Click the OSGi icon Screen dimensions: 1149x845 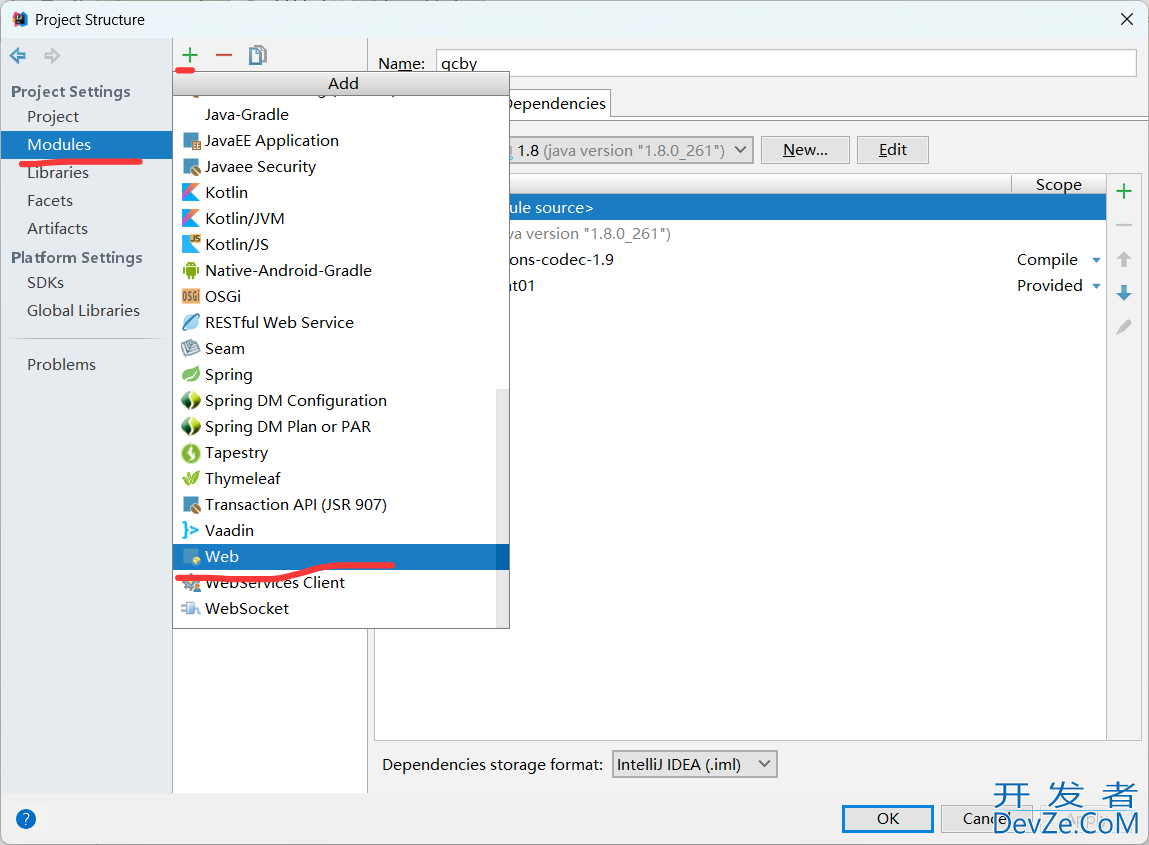pos(191,296)
